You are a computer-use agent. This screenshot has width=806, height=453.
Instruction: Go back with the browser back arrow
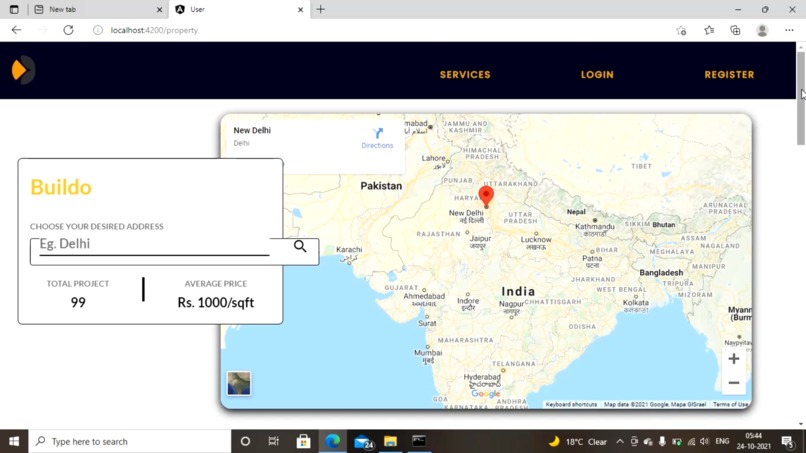tap(16, 30)
